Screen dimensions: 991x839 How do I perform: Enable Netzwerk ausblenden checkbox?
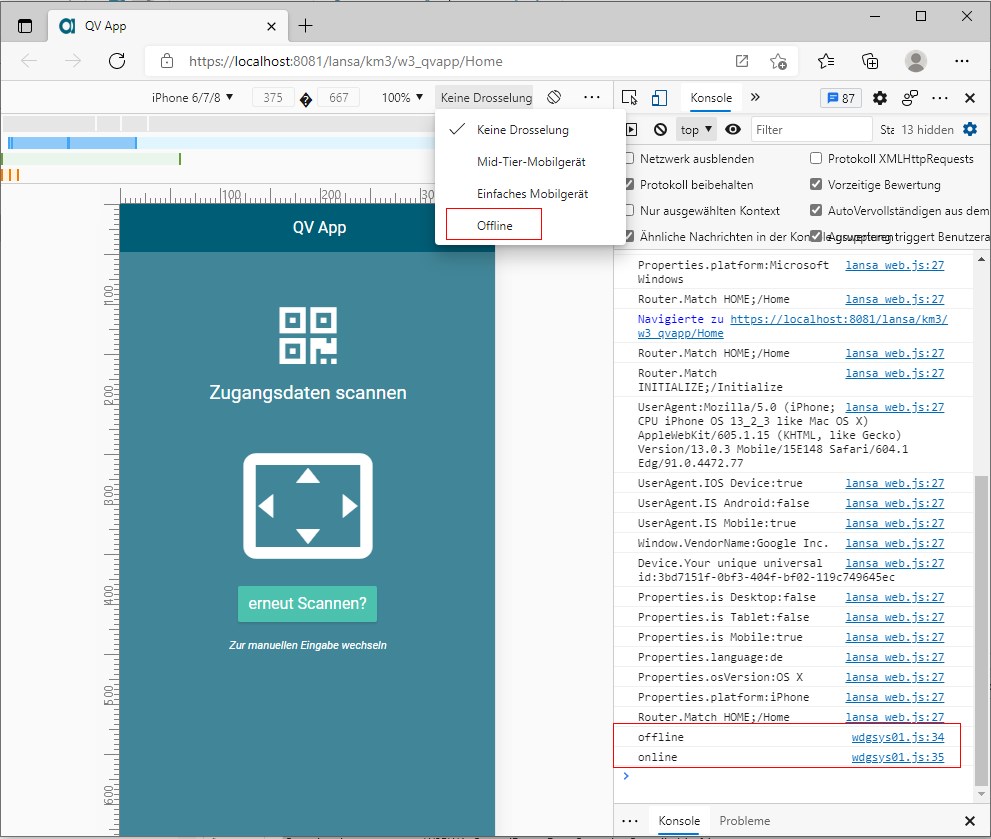pos(629,159)
